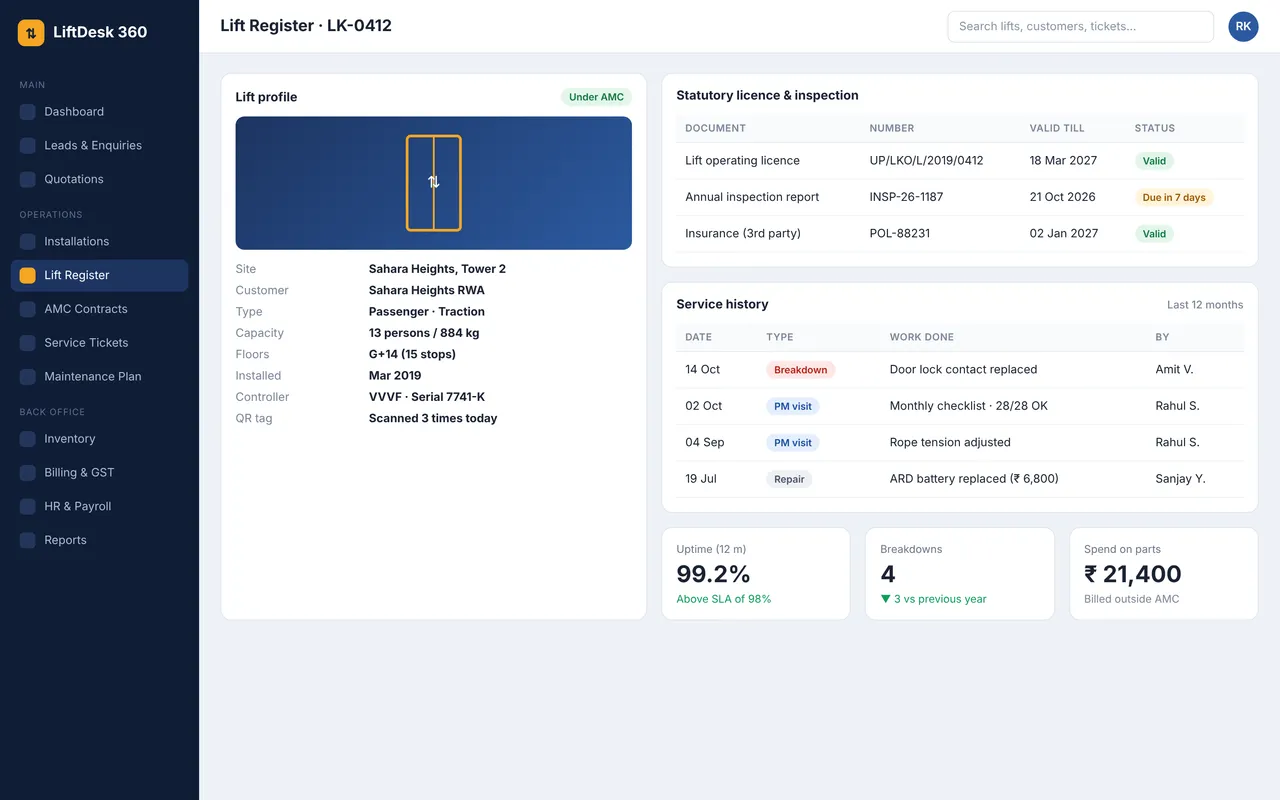Image resolution: width=1280 pixels, height=800 pixels.
Task: Click technician name Sanjay Y.
Action: point(1180,479)
